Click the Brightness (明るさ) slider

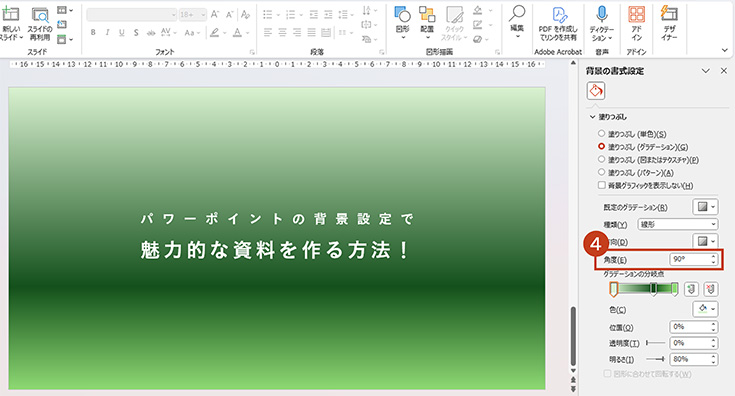click(x=655, y=359)
